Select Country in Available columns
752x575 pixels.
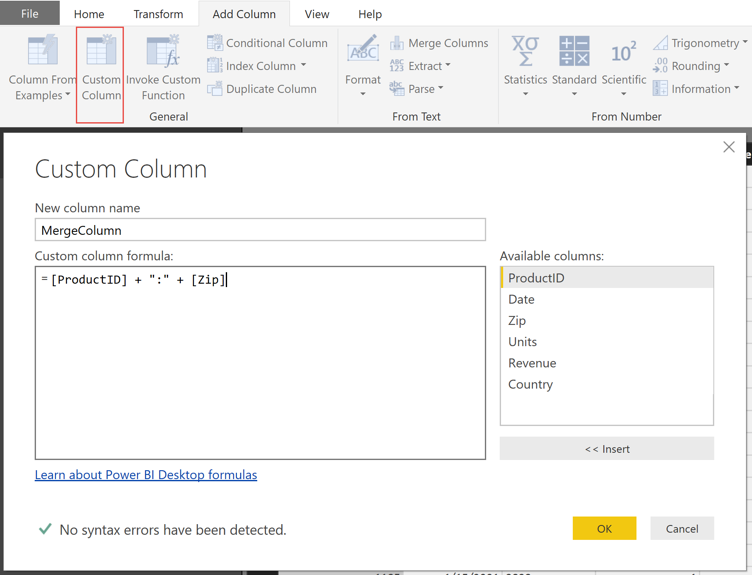pos(607,384)
